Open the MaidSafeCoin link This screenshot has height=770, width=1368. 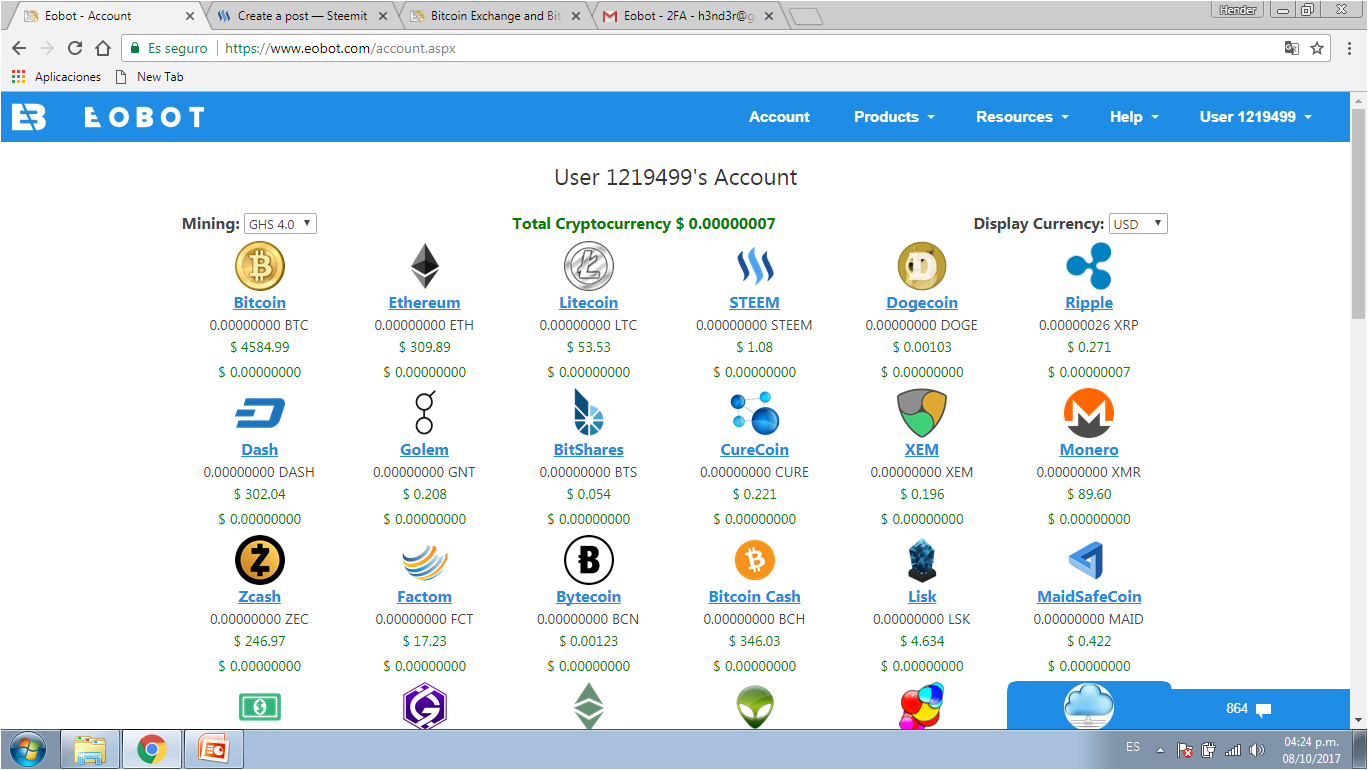click(1089, 597)
